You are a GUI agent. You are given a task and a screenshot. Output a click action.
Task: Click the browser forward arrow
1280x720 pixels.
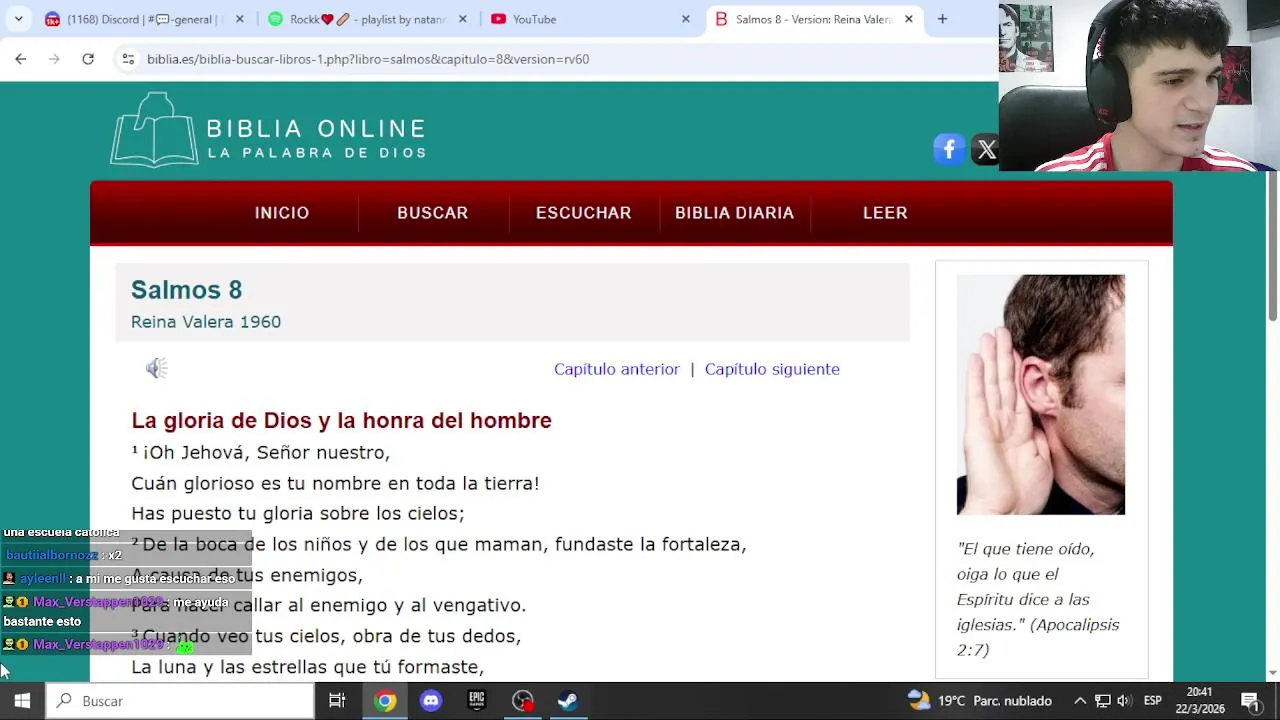coord(54,59)
